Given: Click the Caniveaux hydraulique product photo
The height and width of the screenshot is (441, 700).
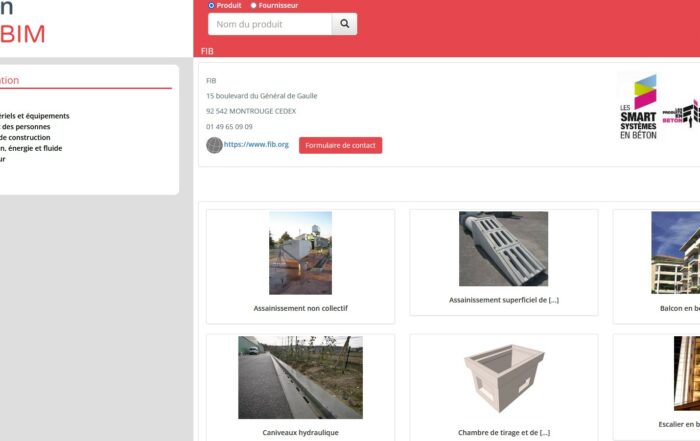Looking at the screenshot, I should click(x=300, y=377).
